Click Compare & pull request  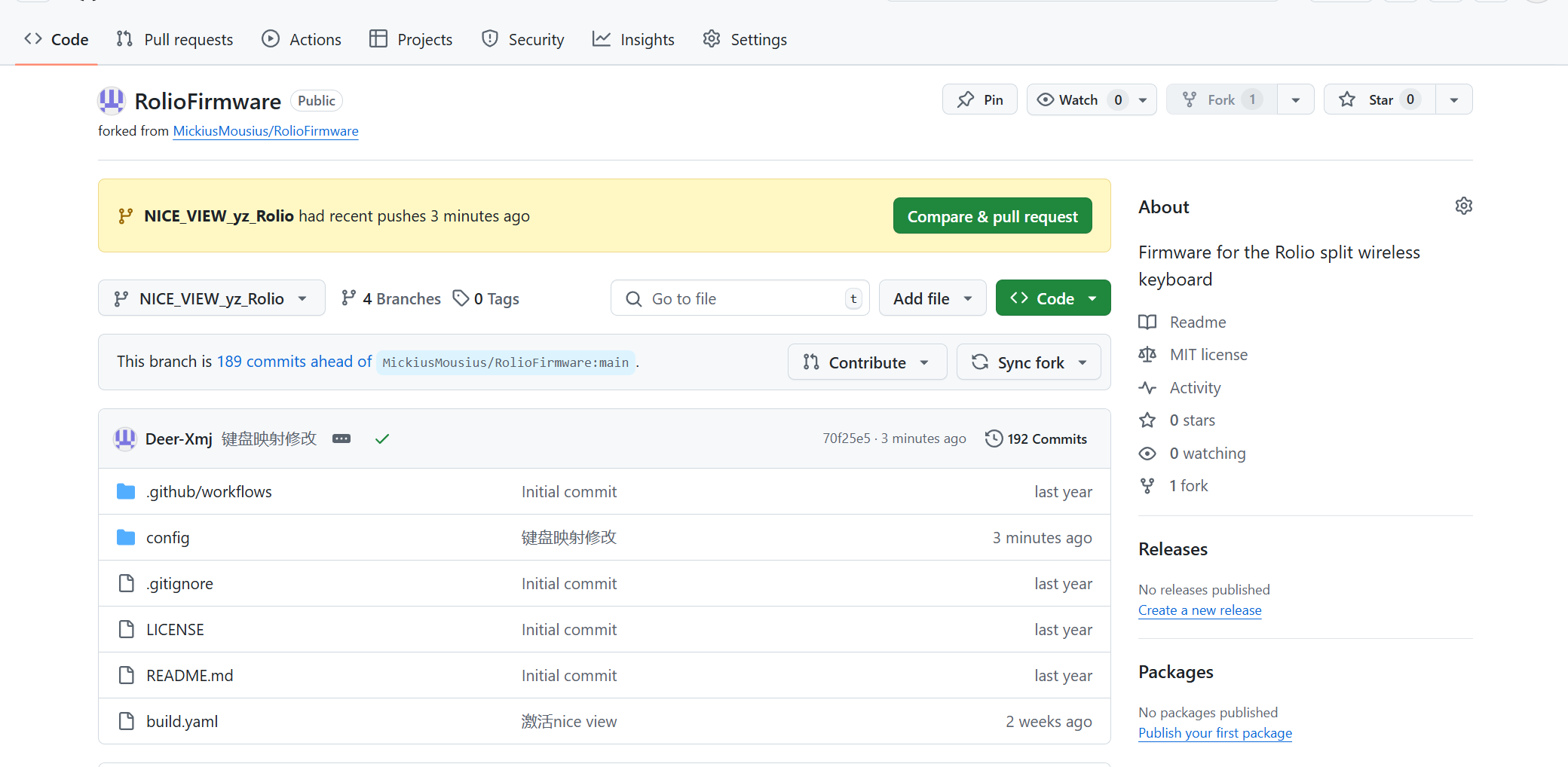click(992, 216)
